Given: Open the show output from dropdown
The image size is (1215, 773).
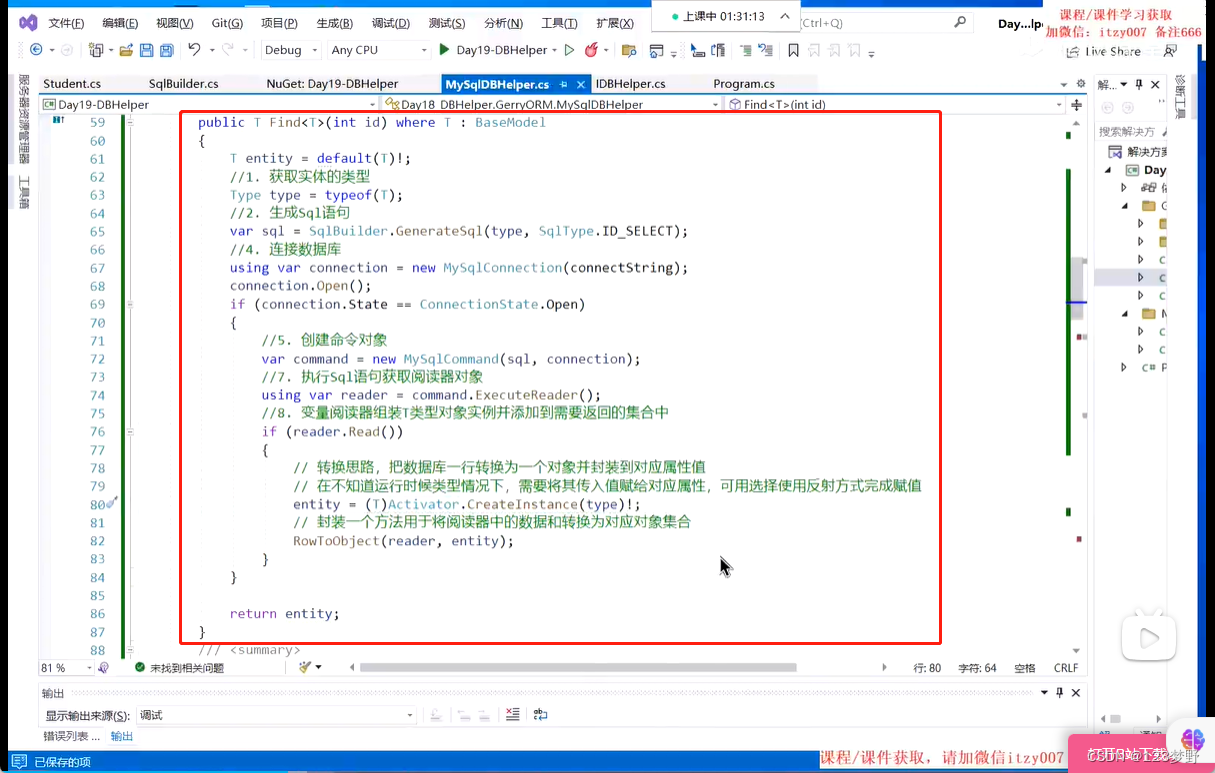Looking at the screenshot, I should pos(276,715).
